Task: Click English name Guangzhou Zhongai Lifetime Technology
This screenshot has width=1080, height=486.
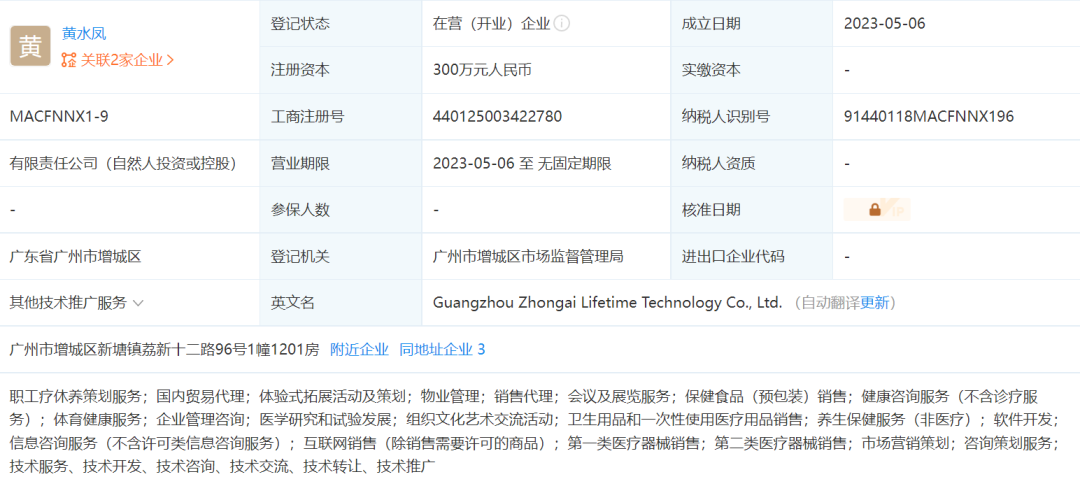Action: point(608,303)
